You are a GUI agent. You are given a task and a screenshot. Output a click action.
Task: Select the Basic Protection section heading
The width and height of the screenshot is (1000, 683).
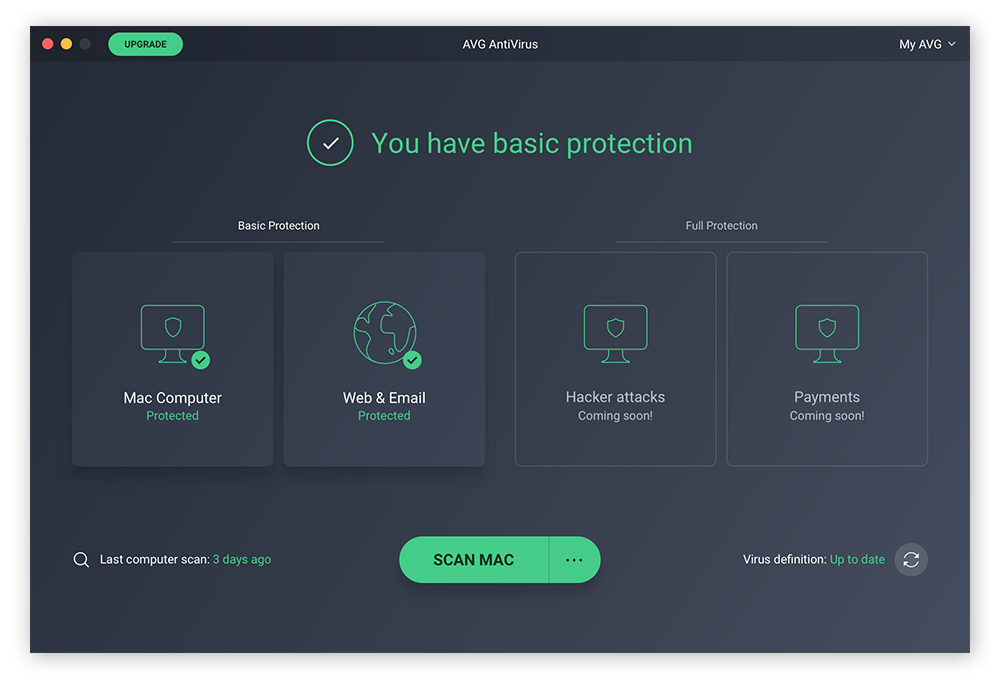click(278, 226)
